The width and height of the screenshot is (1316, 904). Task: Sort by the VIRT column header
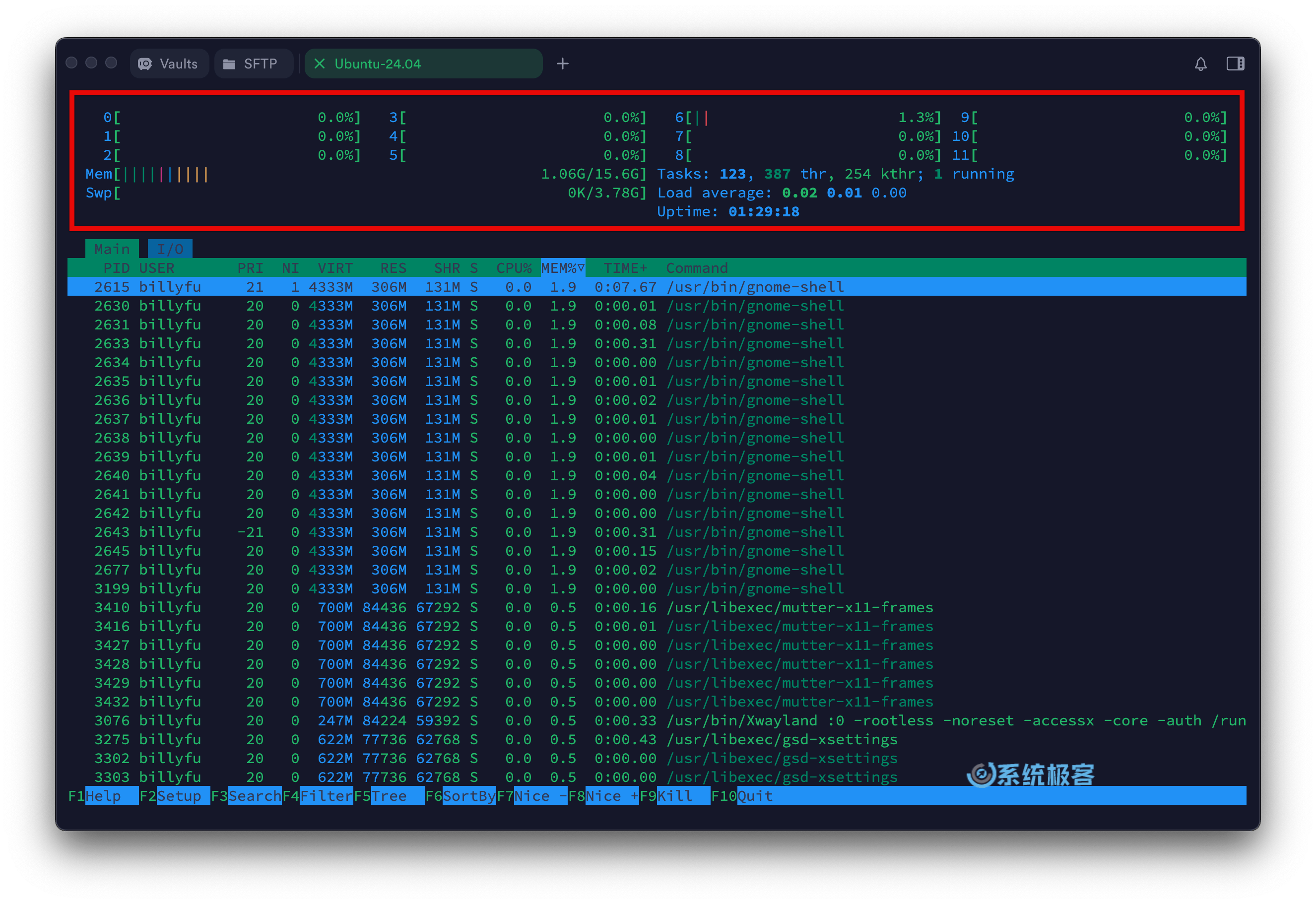click(x=335, y=268)
